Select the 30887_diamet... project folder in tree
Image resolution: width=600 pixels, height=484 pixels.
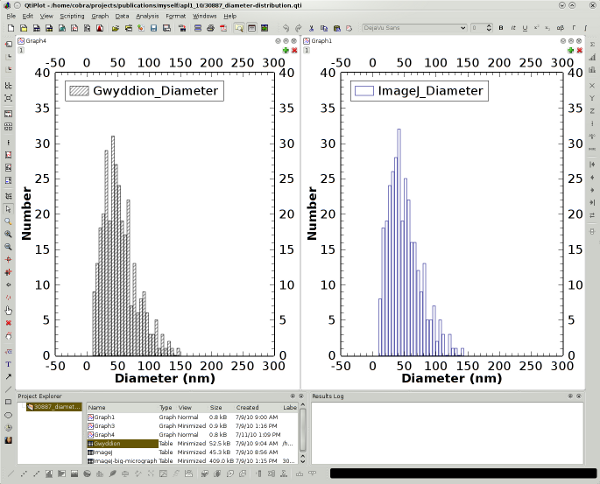tap(54, 407)
